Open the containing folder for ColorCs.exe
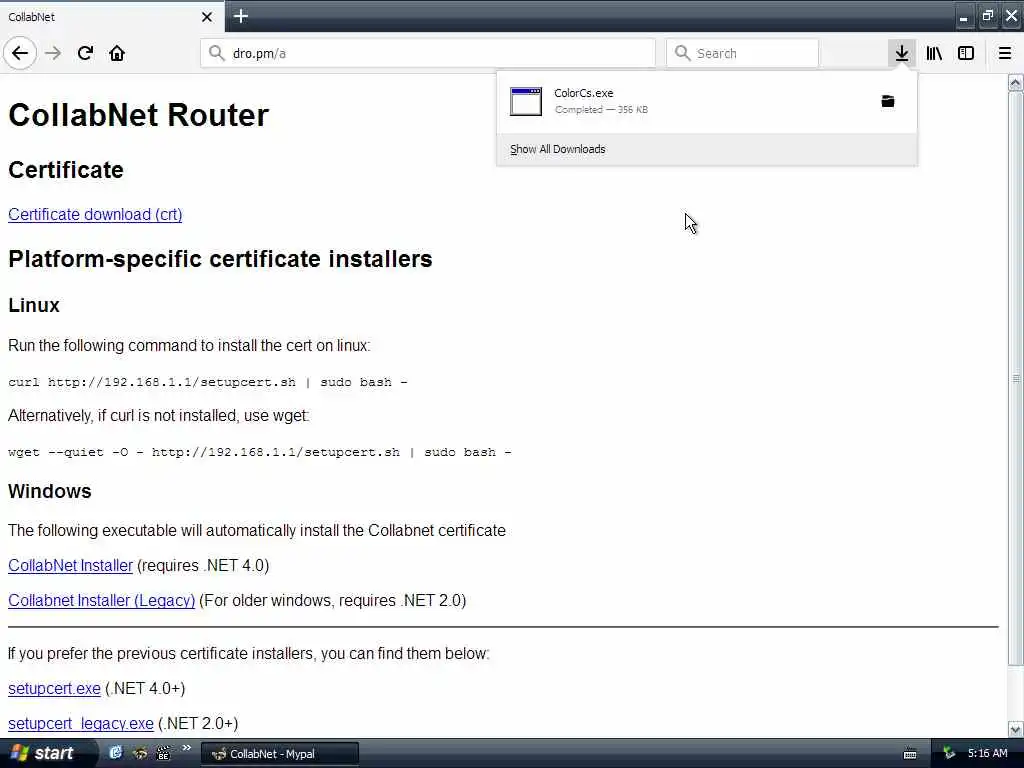This screenshot has width=1024, height=768. click(888, 101)
